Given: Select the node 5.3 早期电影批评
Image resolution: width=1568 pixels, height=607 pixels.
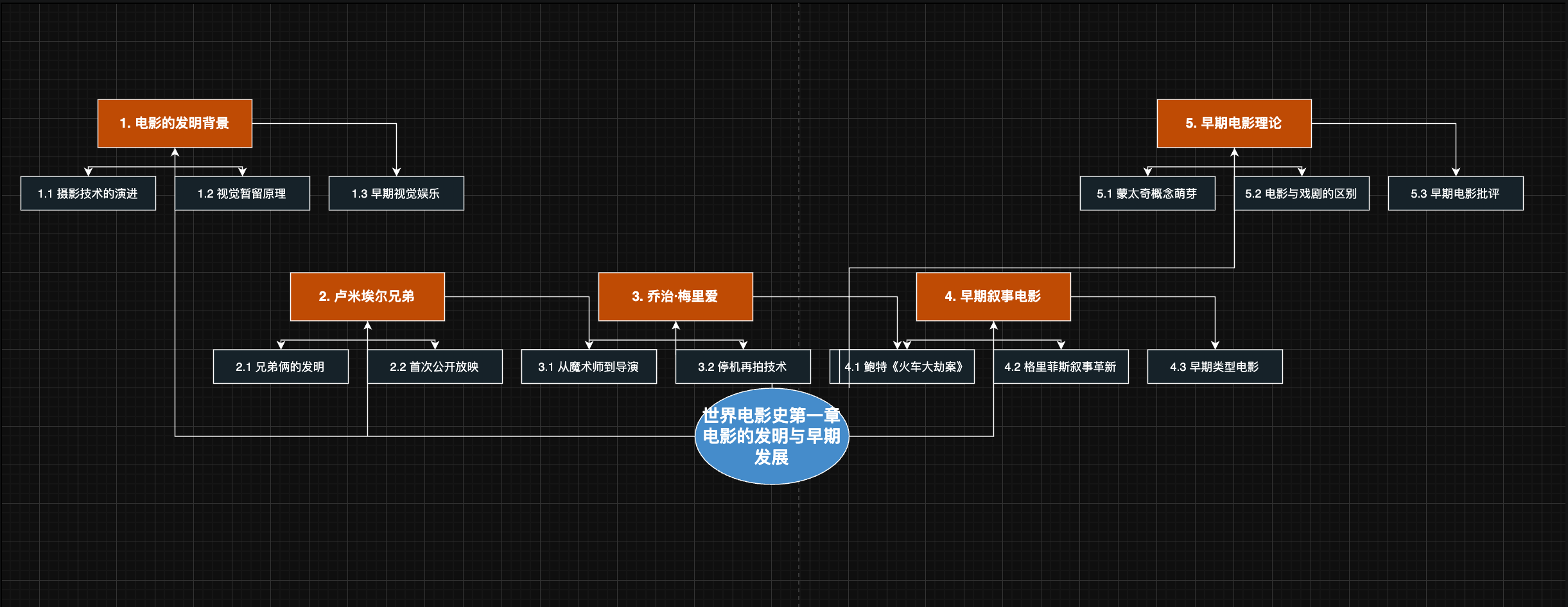Looking at the screenshot, I should [1455, 192].
